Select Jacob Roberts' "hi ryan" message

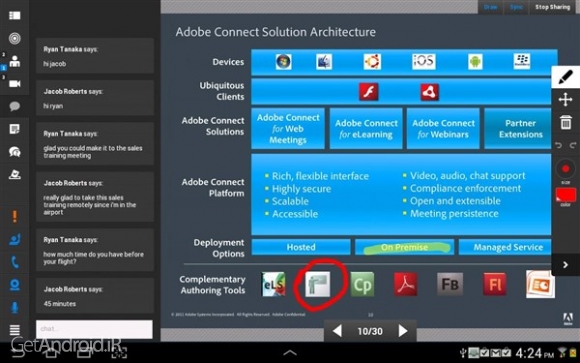[95, 98]
